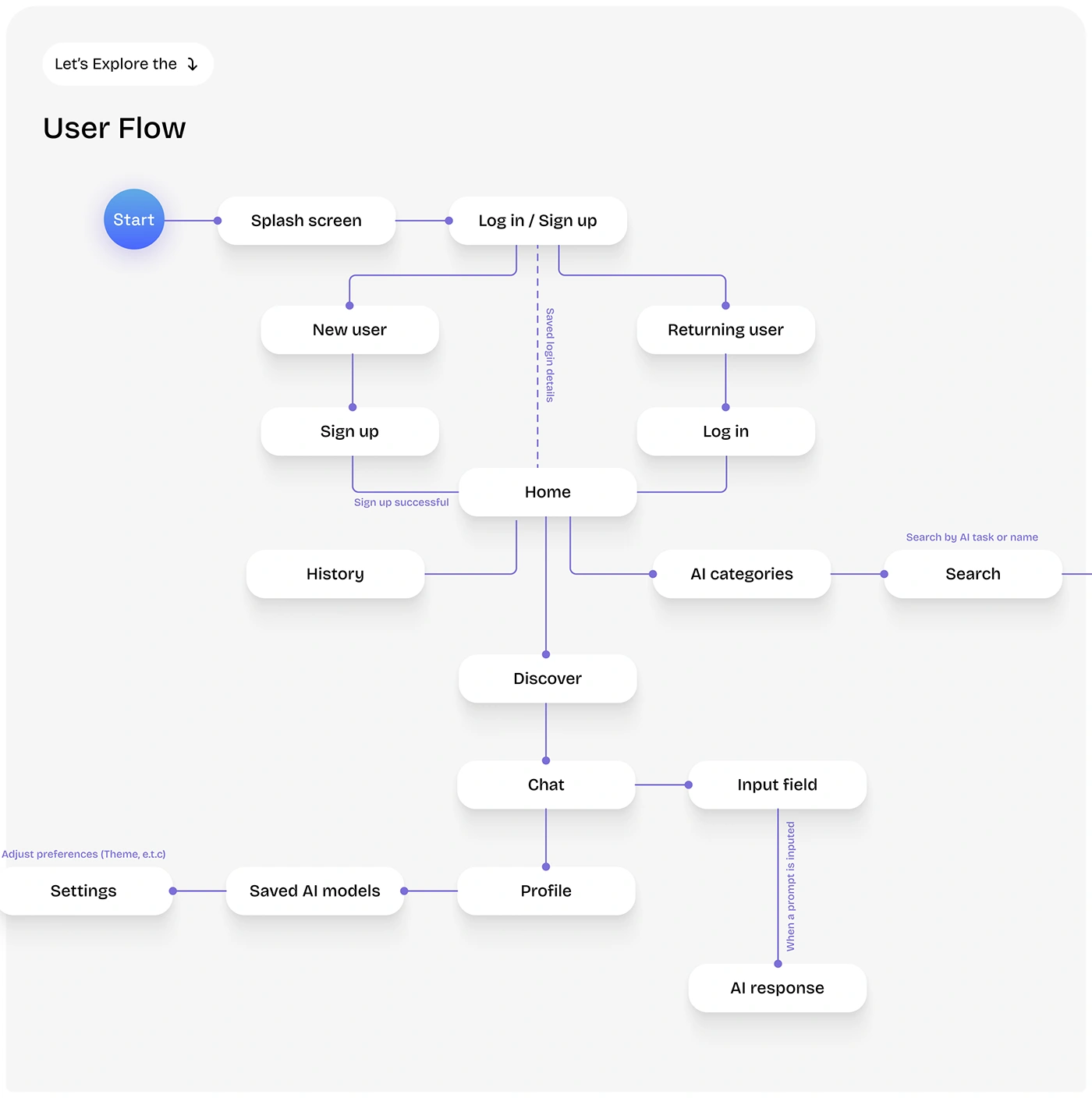Click the Home node
Viewport: 1092px width, 1098px height.
[x=548, y=492]
